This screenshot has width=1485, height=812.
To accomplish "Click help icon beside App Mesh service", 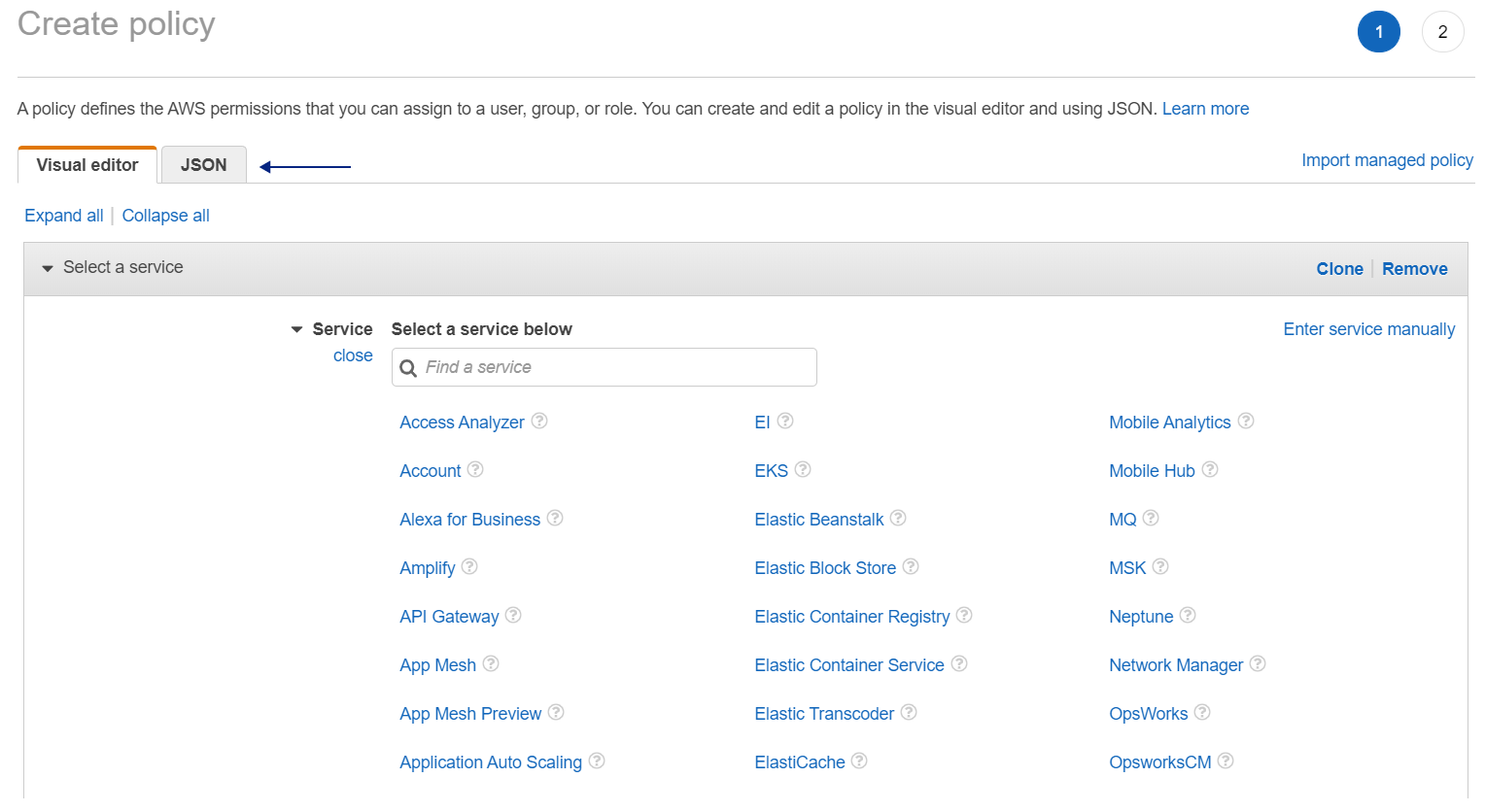I will pos(491,663).
